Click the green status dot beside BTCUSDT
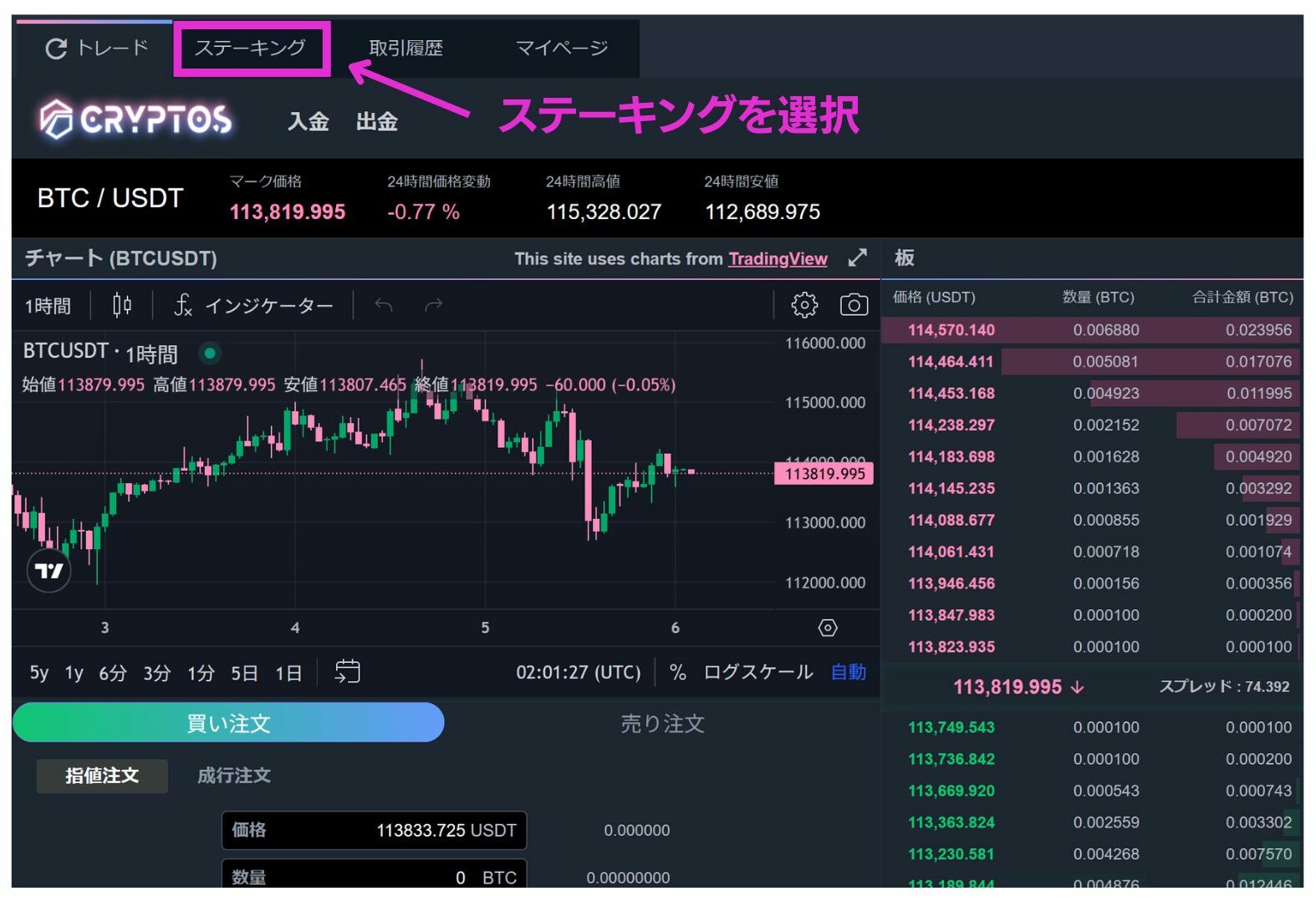Screen dimensions: 1316x901 tap(210, 354)
